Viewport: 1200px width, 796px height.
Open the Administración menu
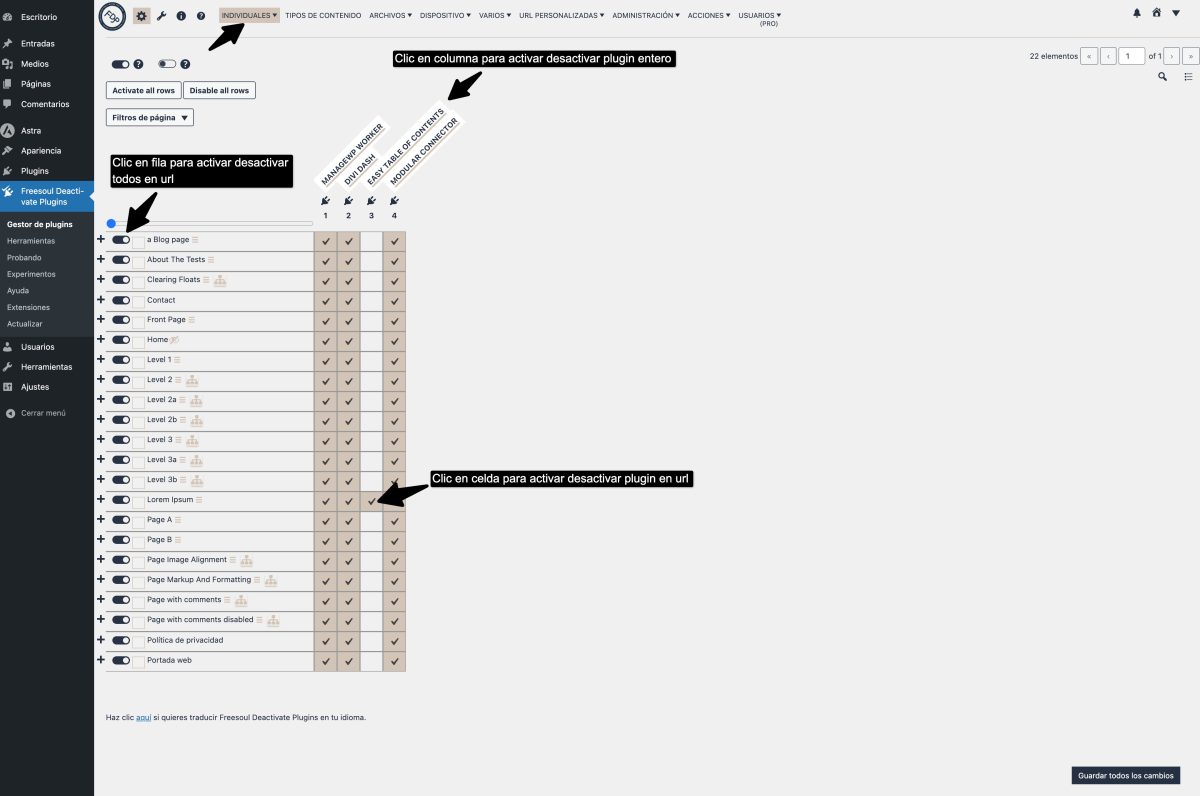(x=647, y=16)
